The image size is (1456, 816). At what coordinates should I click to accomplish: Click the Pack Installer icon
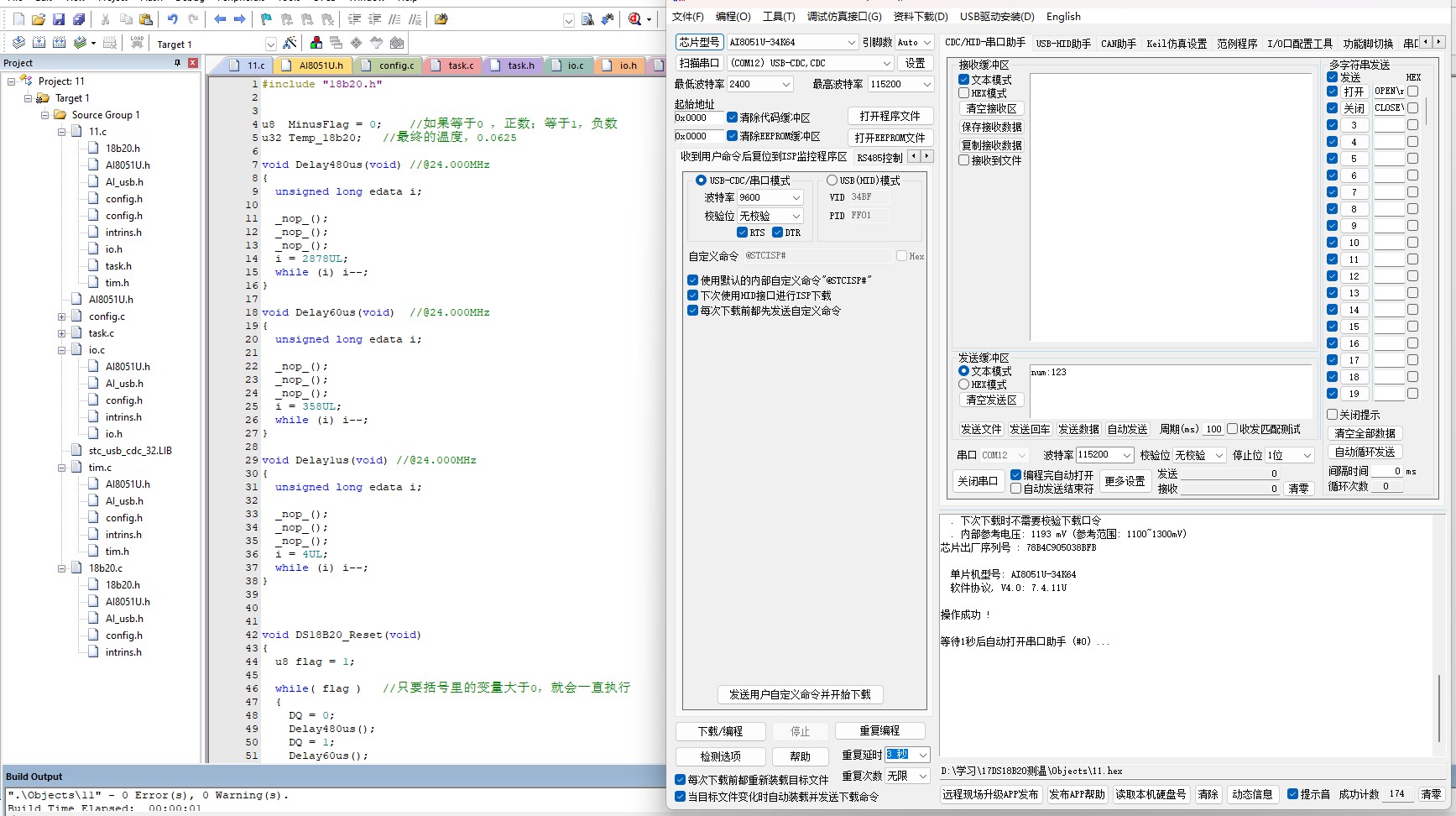click(397, 43)
